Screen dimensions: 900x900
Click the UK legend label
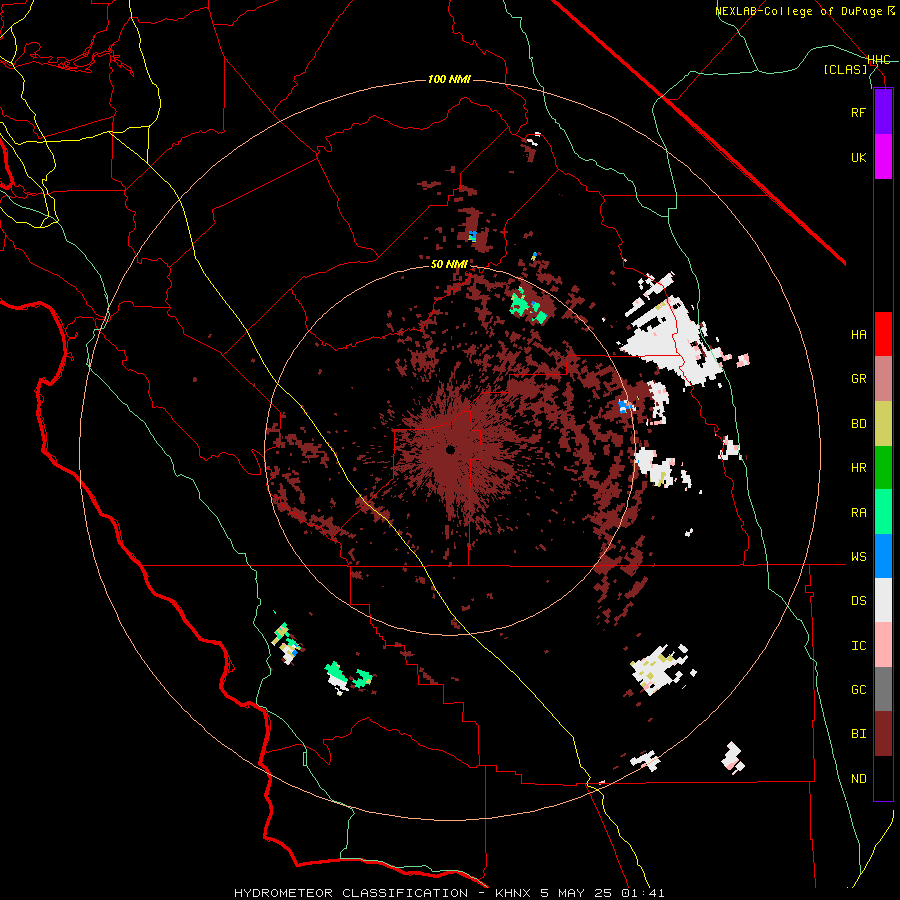coord(858,158)
